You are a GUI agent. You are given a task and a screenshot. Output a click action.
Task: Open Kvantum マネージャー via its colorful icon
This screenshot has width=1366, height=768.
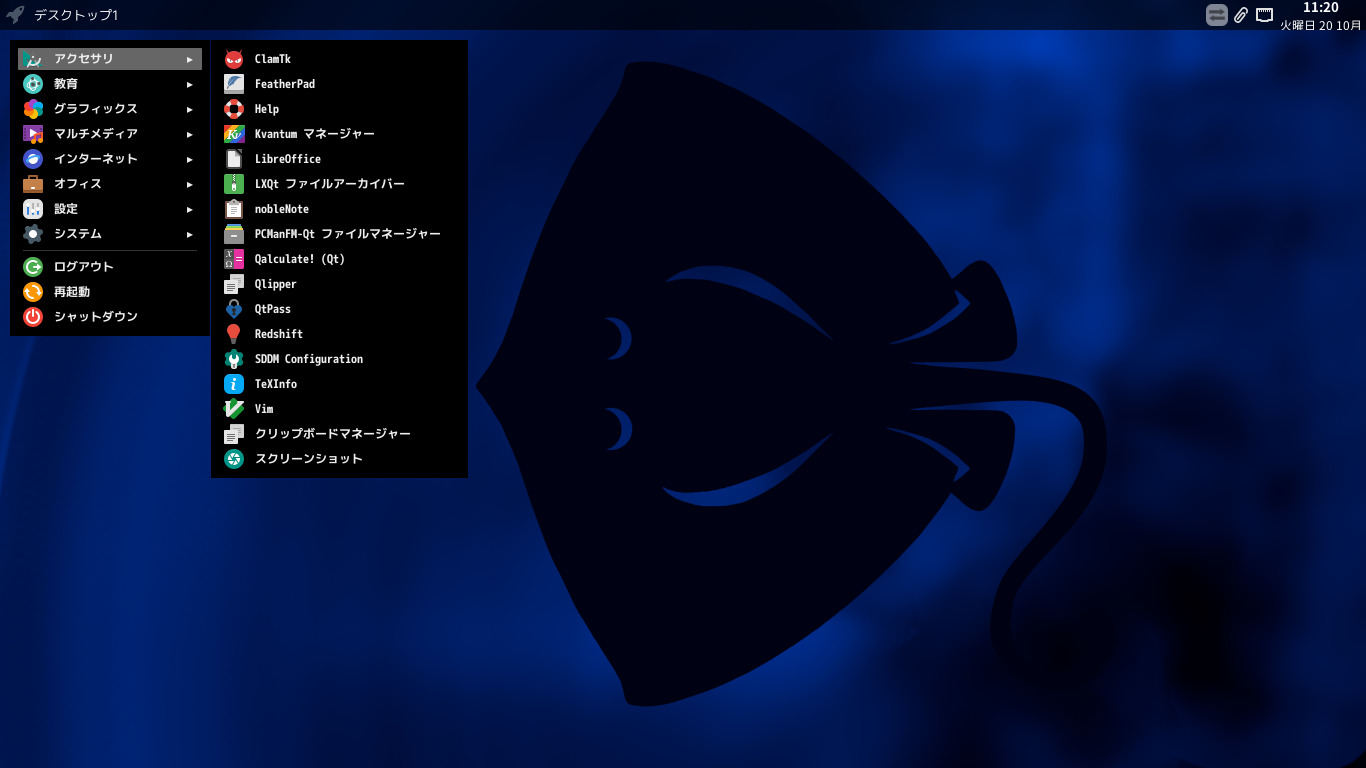234,134
